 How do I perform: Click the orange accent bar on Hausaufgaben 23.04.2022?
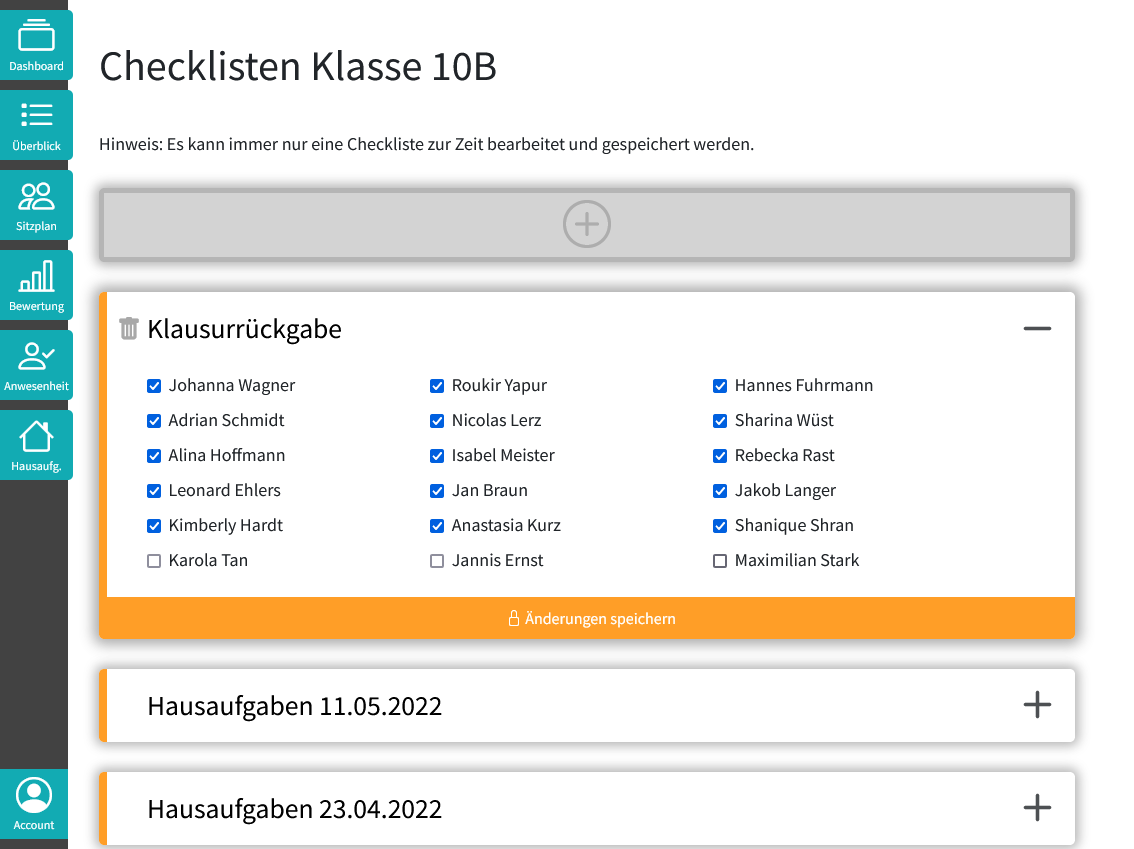pos(101,808)
